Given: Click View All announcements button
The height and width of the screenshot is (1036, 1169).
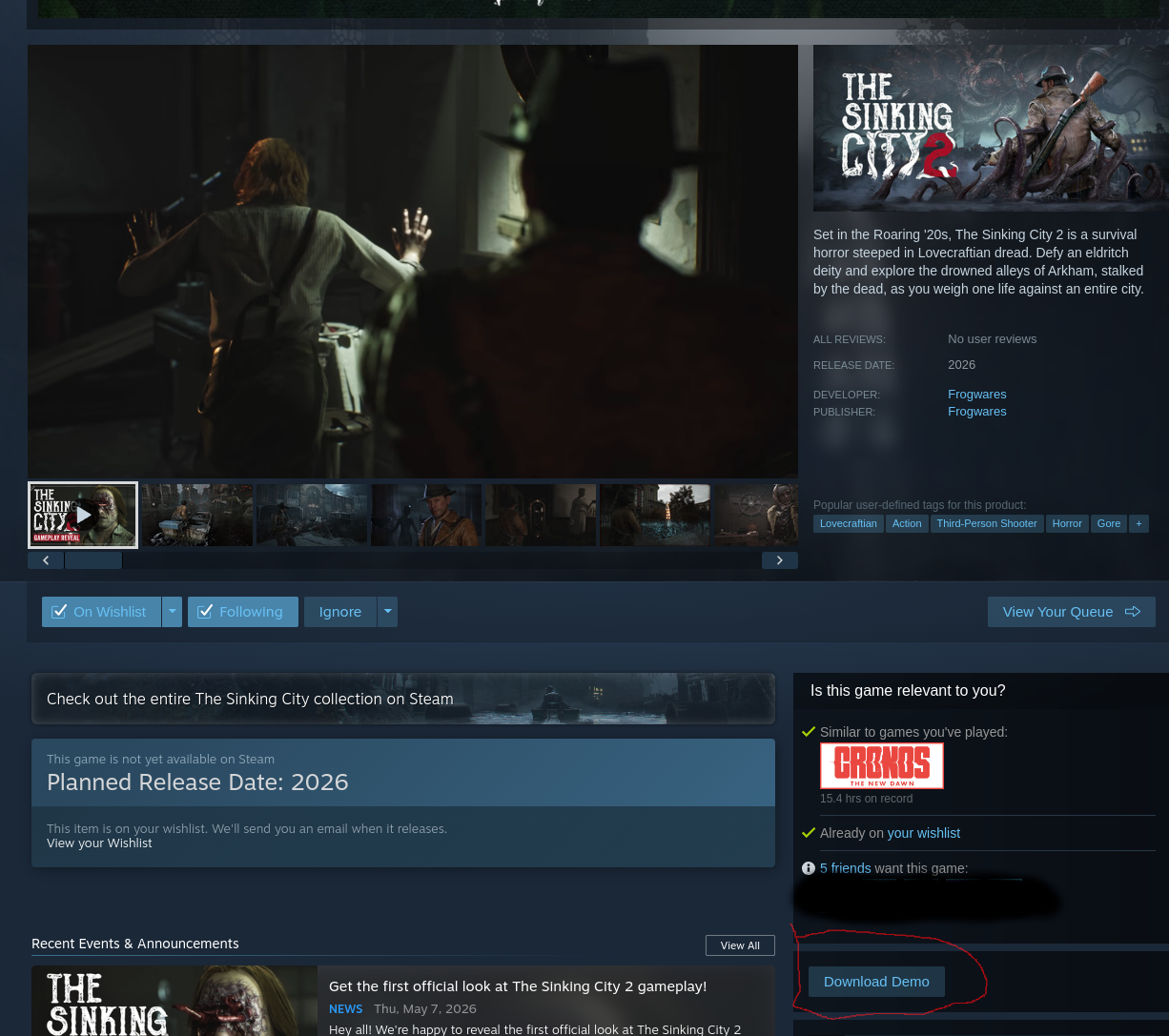Looking at the screenshot, I should click(x=740, y=945).
